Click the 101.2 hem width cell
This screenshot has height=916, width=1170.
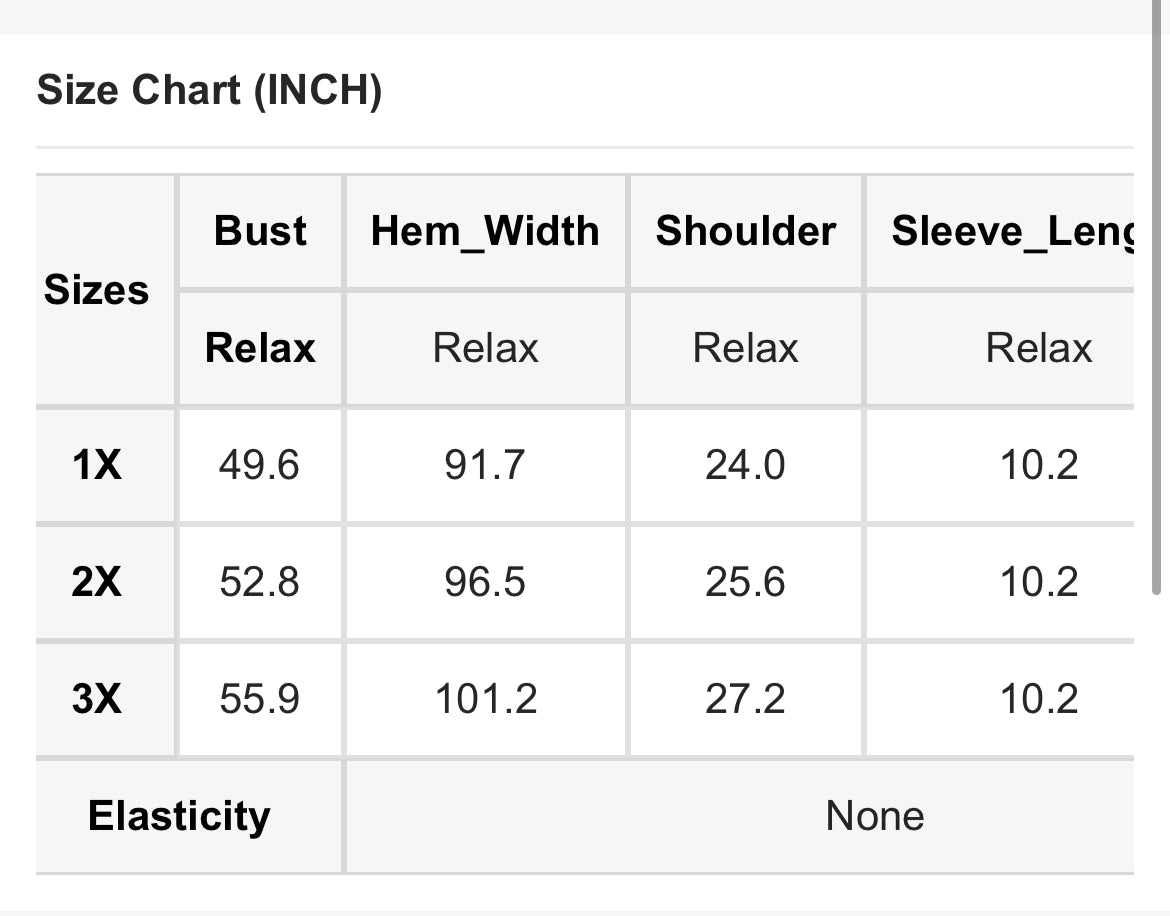485,699
